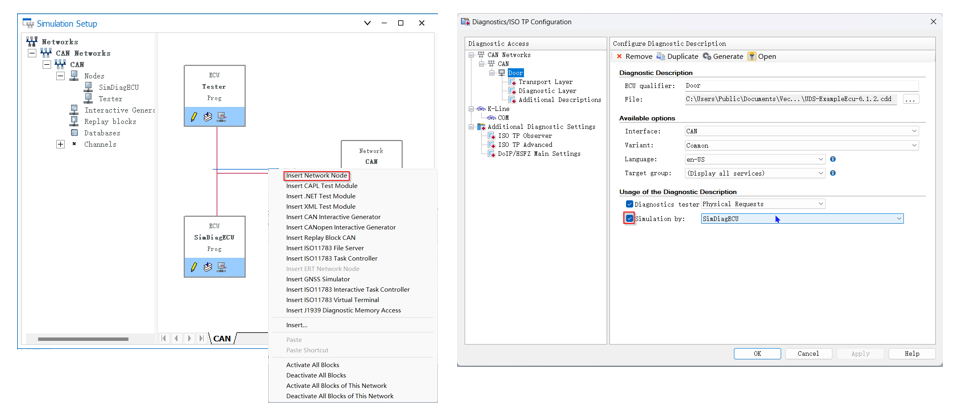Open the Simulation by SimDiagECU dropdown
The width and height of the screenshot is (959, 418).
(802, 218)
